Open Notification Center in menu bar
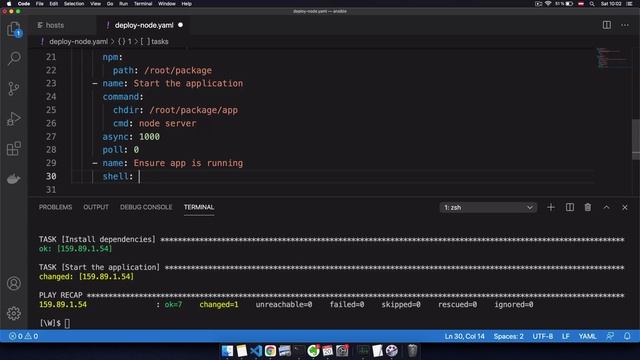Viewport: 640px width, 360px height. pos(630,4)
